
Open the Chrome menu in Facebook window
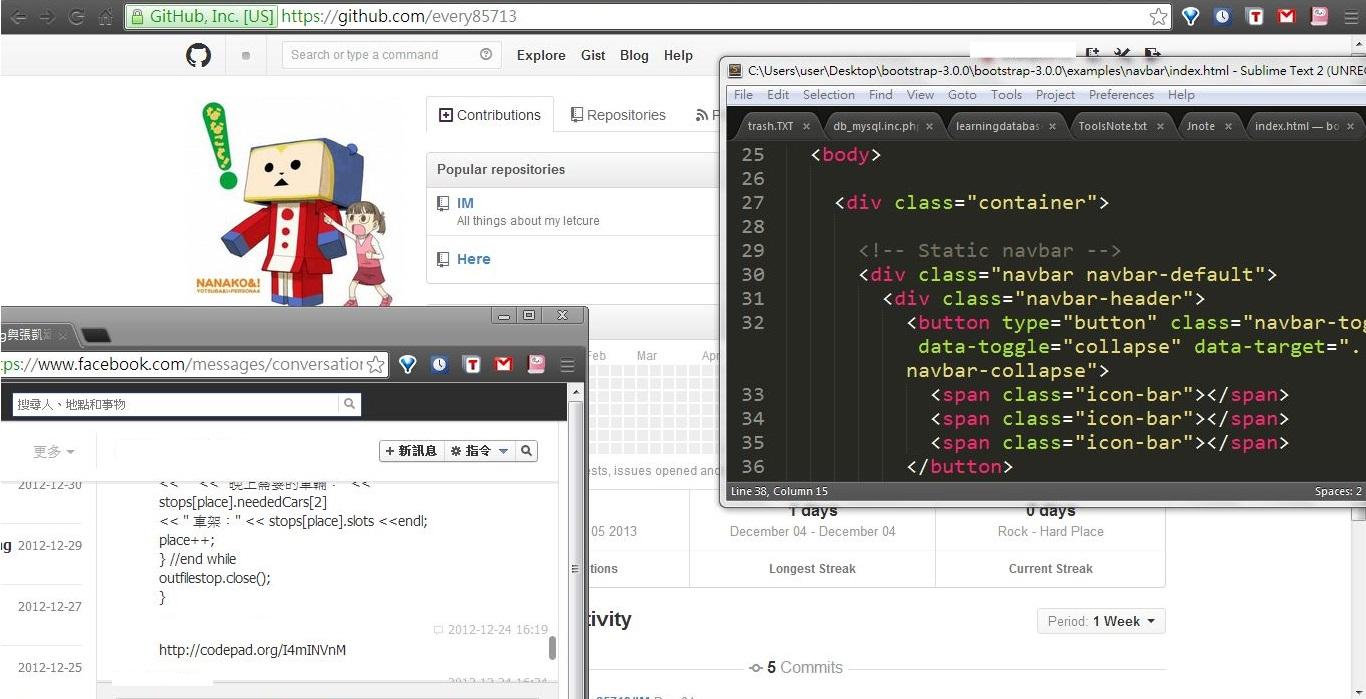568,364
